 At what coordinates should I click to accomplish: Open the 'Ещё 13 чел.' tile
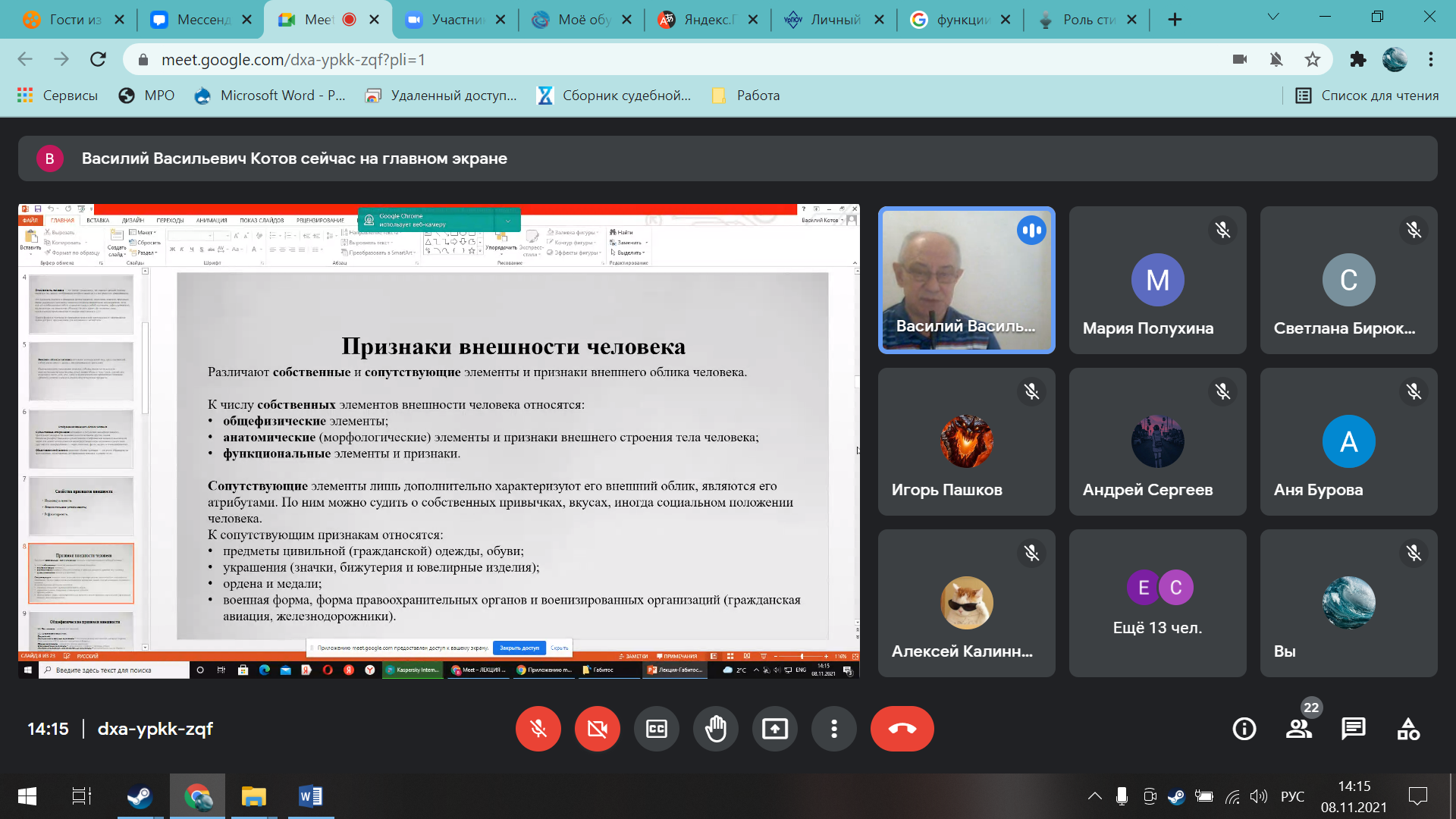click(1158, 603)
